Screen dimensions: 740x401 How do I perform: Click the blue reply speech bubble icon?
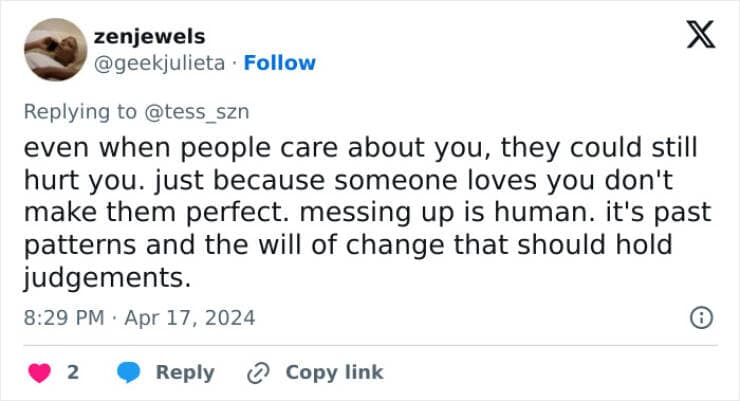pos(128,372)
